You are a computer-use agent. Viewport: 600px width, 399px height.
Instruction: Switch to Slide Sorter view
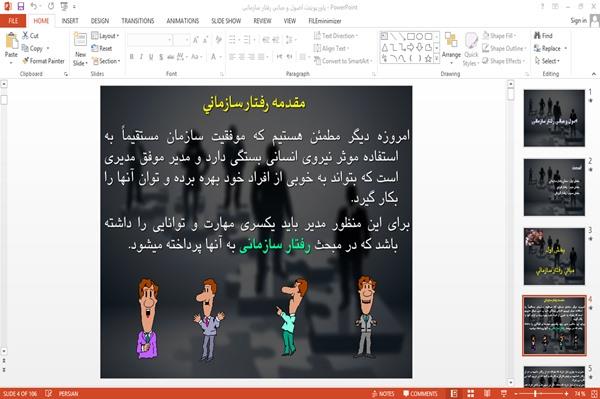pyautogui.click(x=471, y=394)
